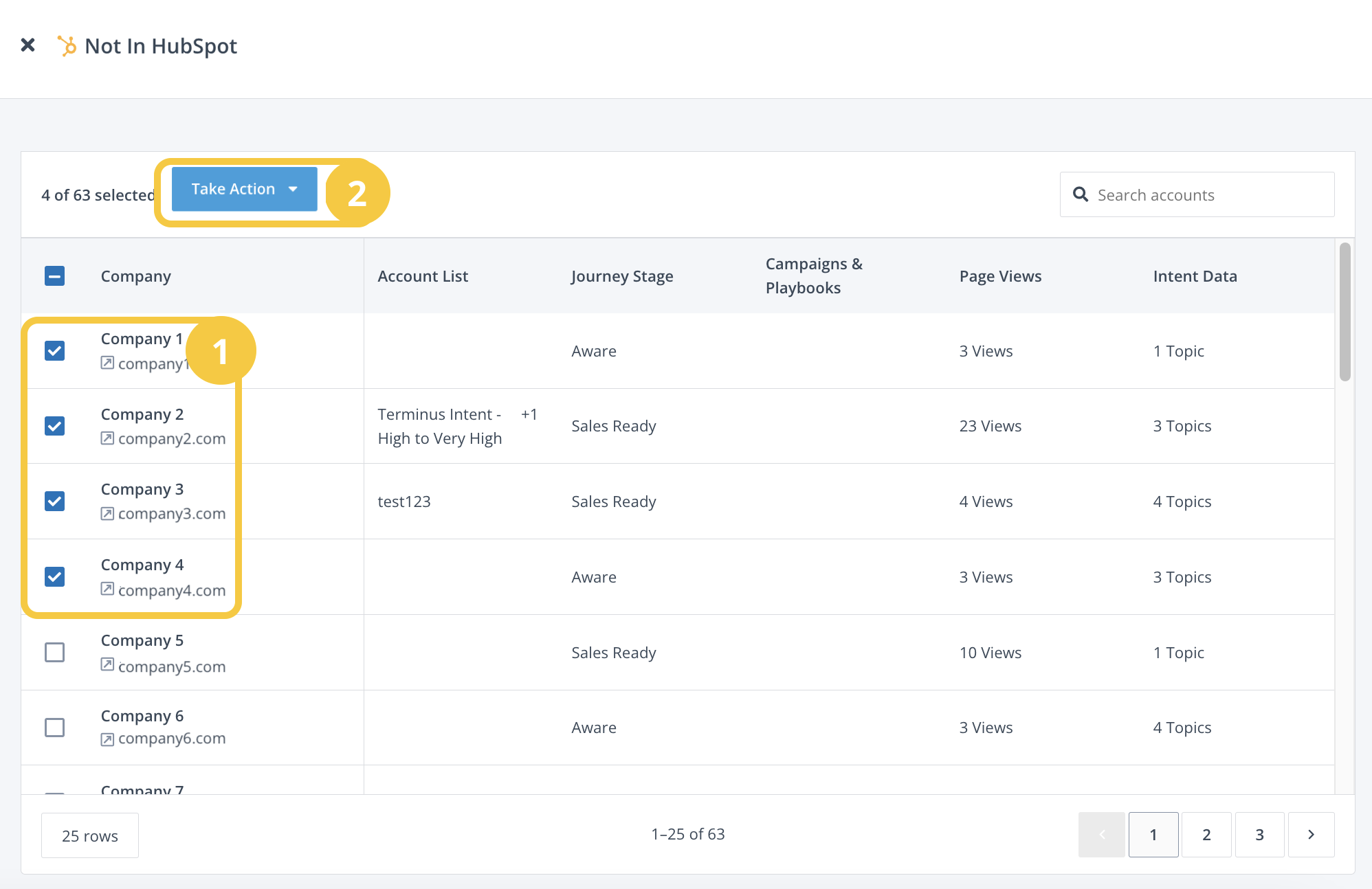Viewport: 1372px width, 889px height.
Task: Click the search magnifier icon
Action: pyautogui.click(x=1081, y=194)
